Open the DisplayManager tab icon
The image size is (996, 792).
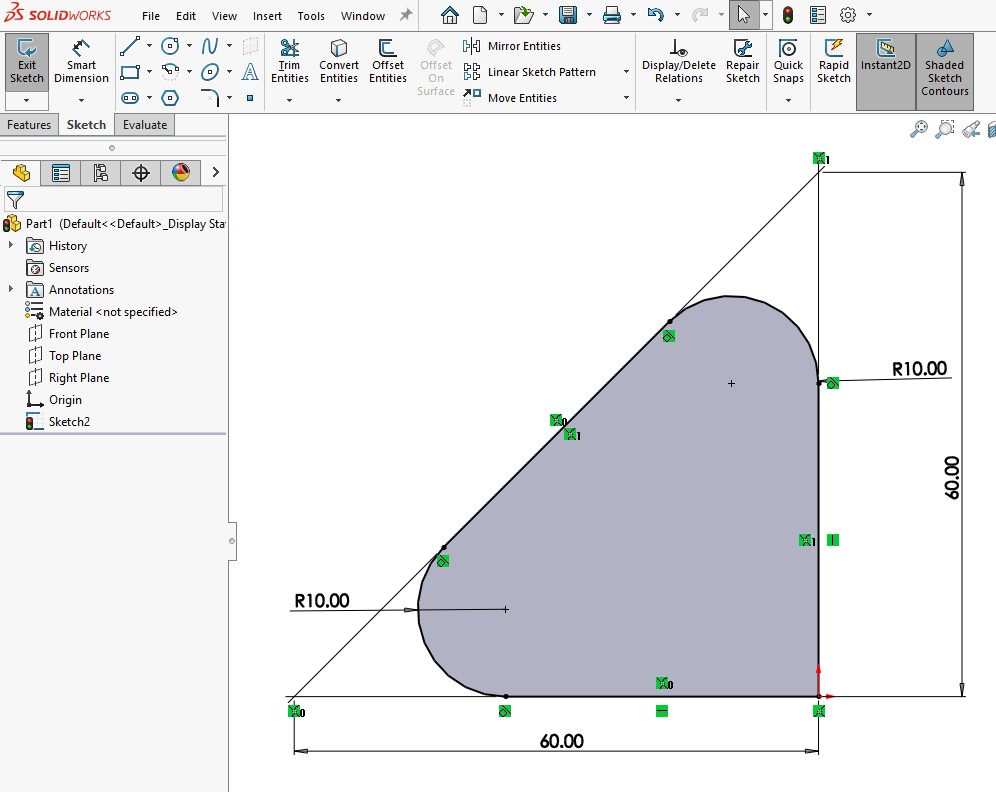click(x=181, y=173)
